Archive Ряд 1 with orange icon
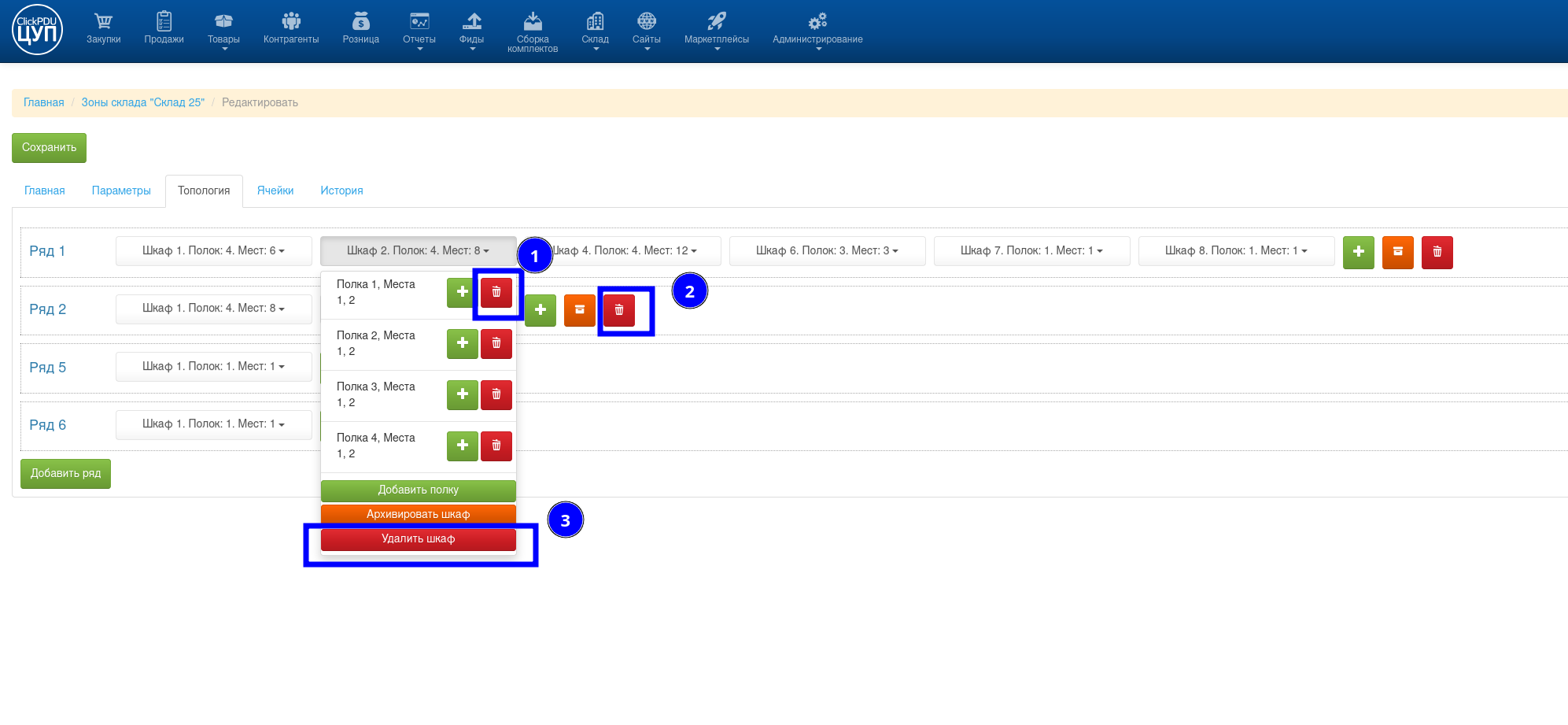Image resolution: width=1568 pixels, height=725 pixels. point(1397,253)
